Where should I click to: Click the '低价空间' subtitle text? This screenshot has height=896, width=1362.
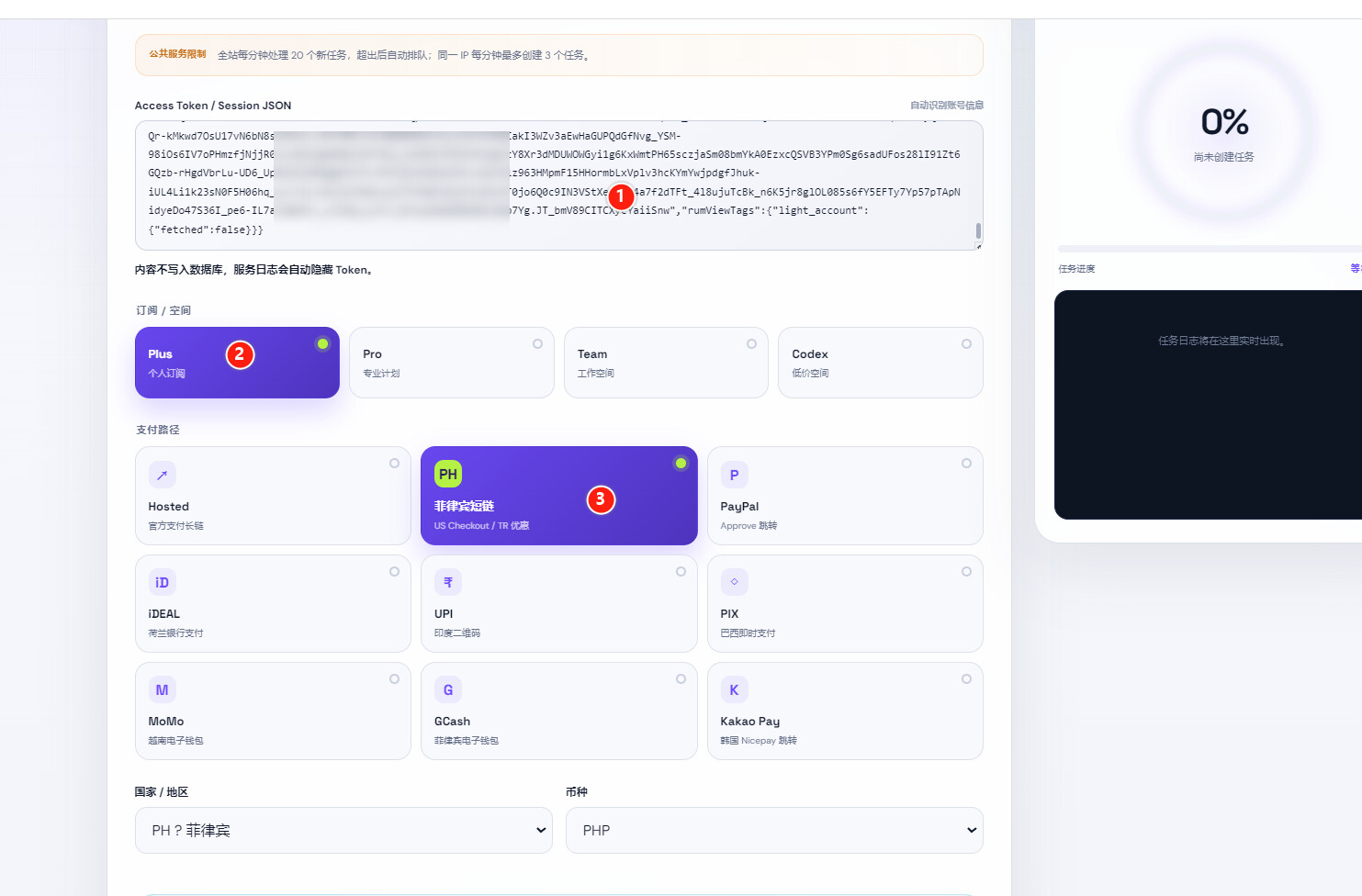810,374
